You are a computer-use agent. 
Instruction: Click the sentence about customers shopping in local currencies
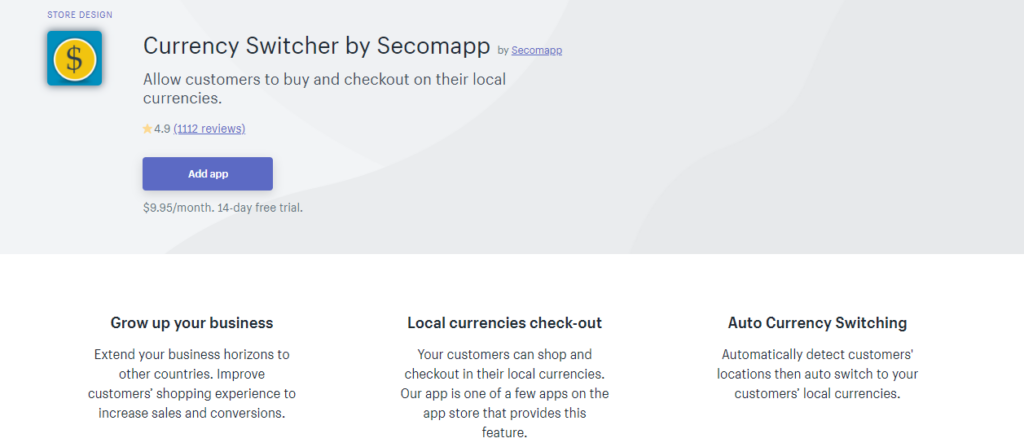click(505, 365)
